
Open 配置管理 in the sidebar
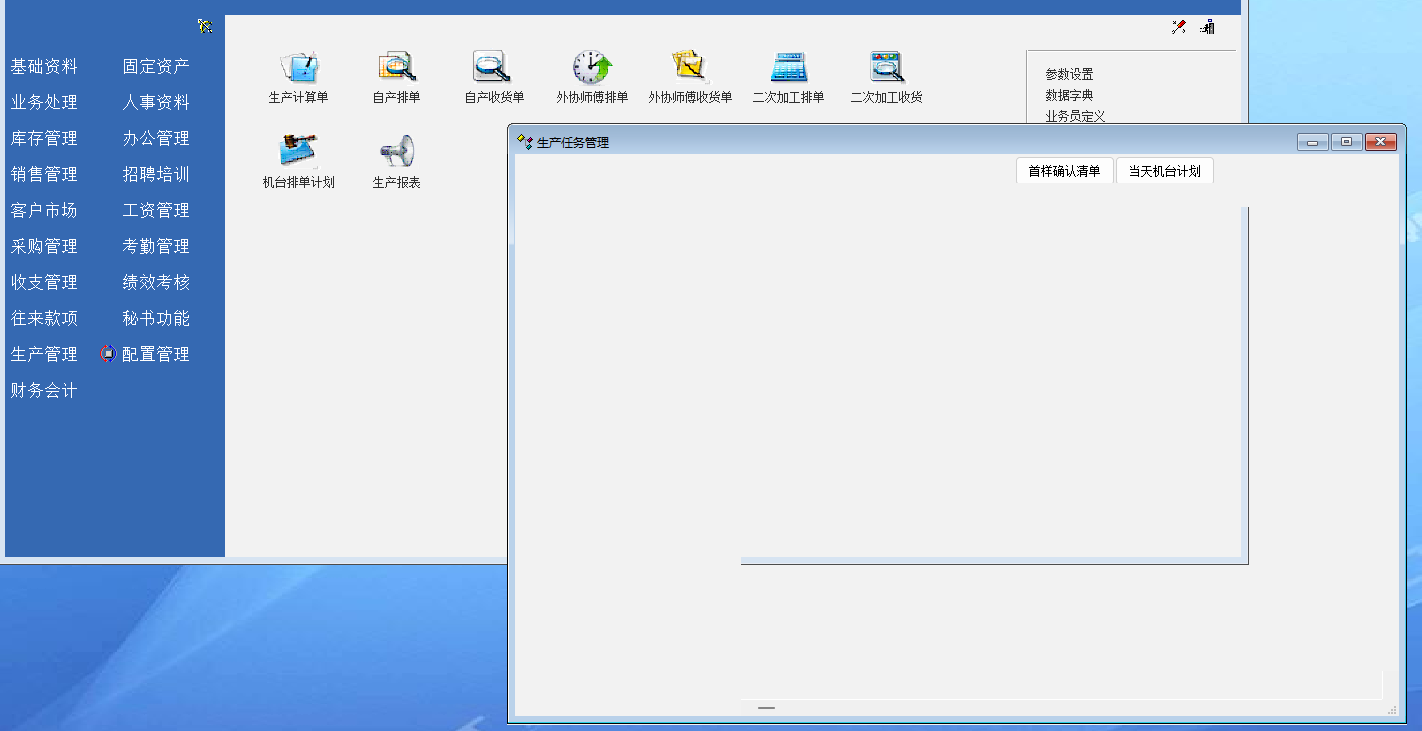[x=155, y=354]
